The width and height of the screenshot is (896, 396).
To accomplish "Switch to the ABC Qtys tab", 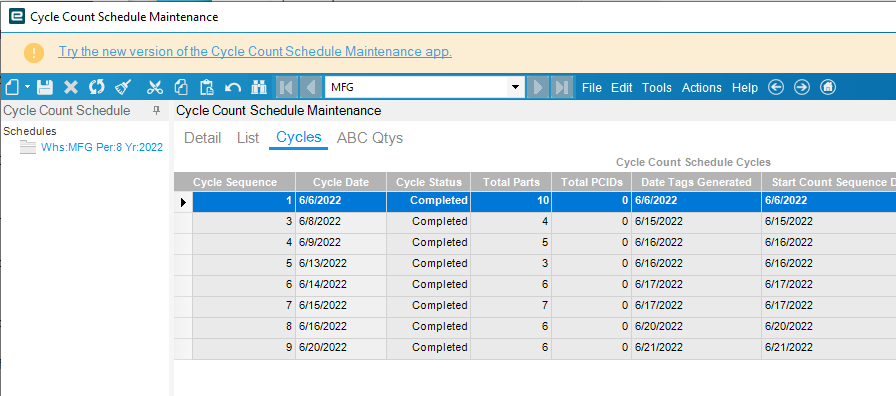I will click(370, 138).
